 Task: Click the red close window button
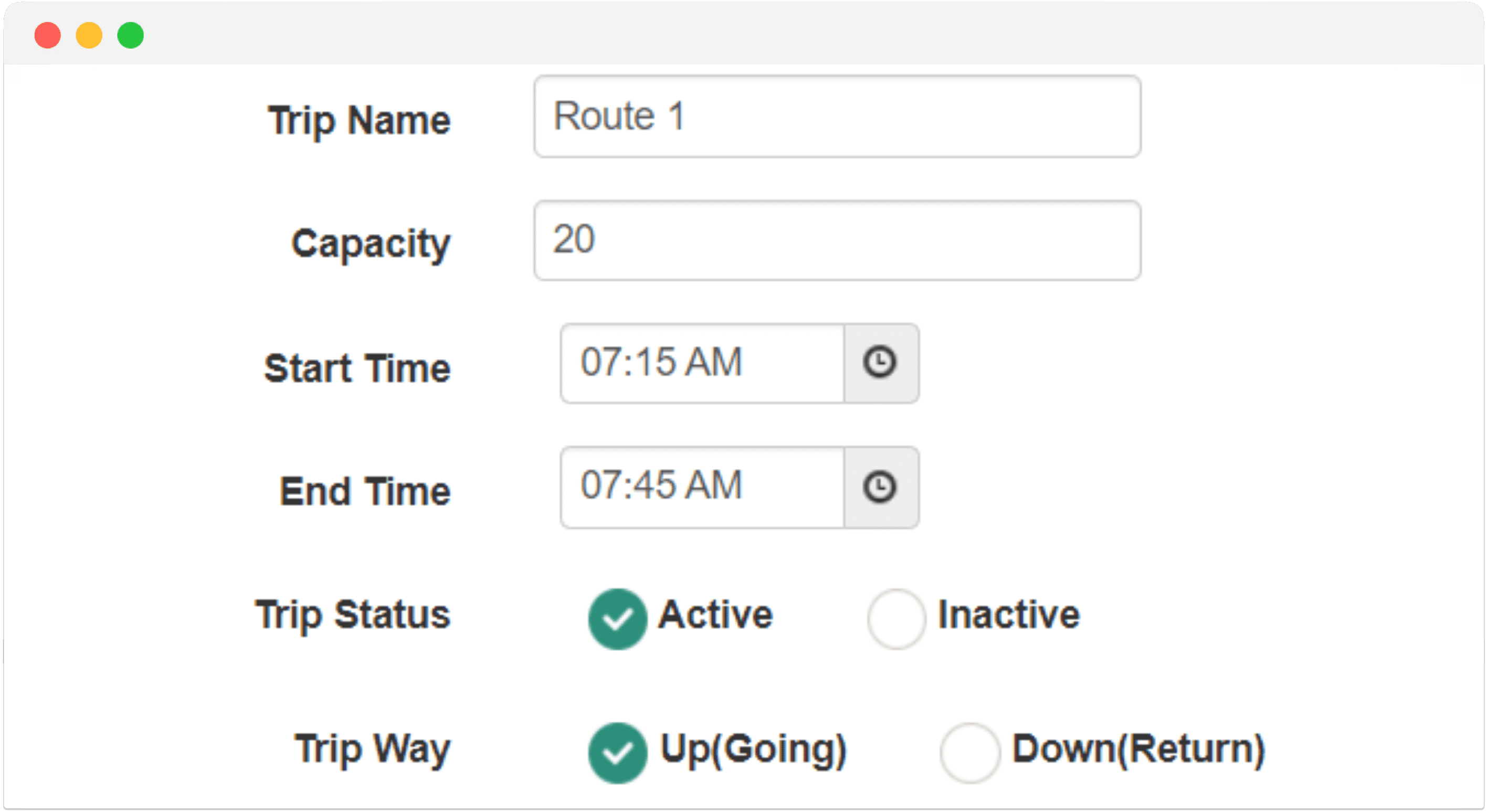[x=47, y=35]
